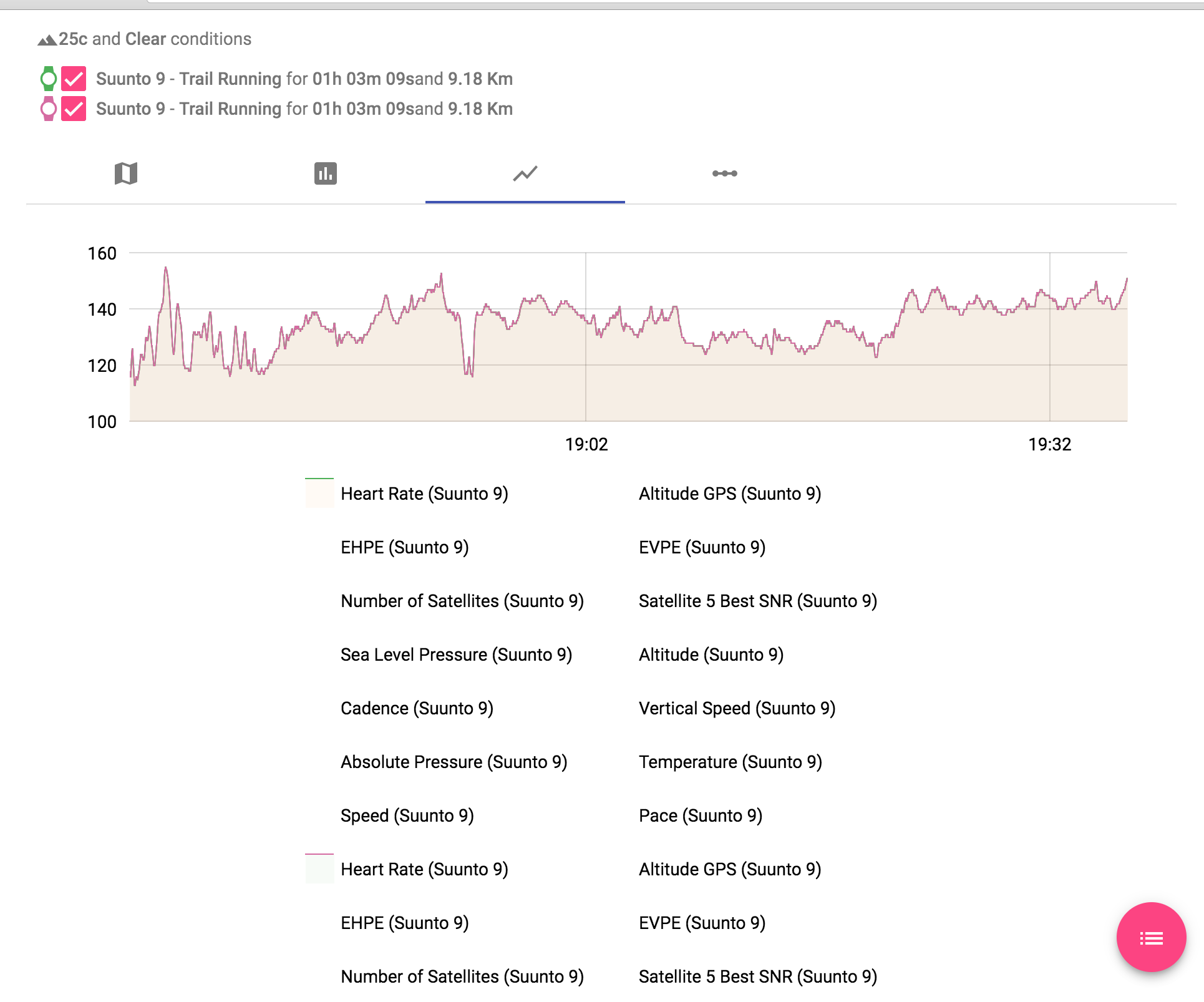Click the pink floating list button

click(x=1150, y=937)
